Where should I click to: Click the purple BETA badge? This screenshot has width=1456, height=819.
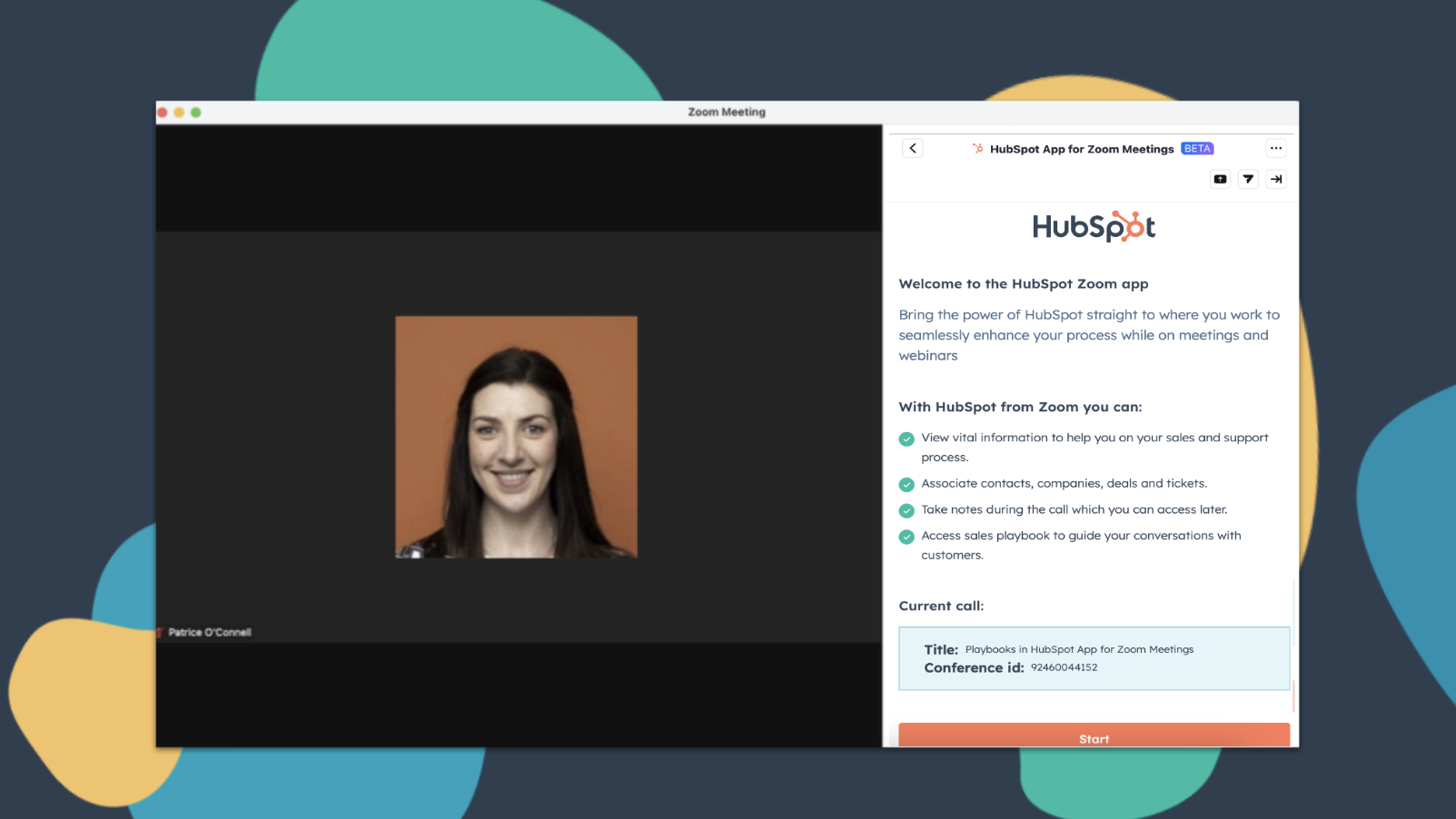pyautogui.click(x=1197, y=148)
